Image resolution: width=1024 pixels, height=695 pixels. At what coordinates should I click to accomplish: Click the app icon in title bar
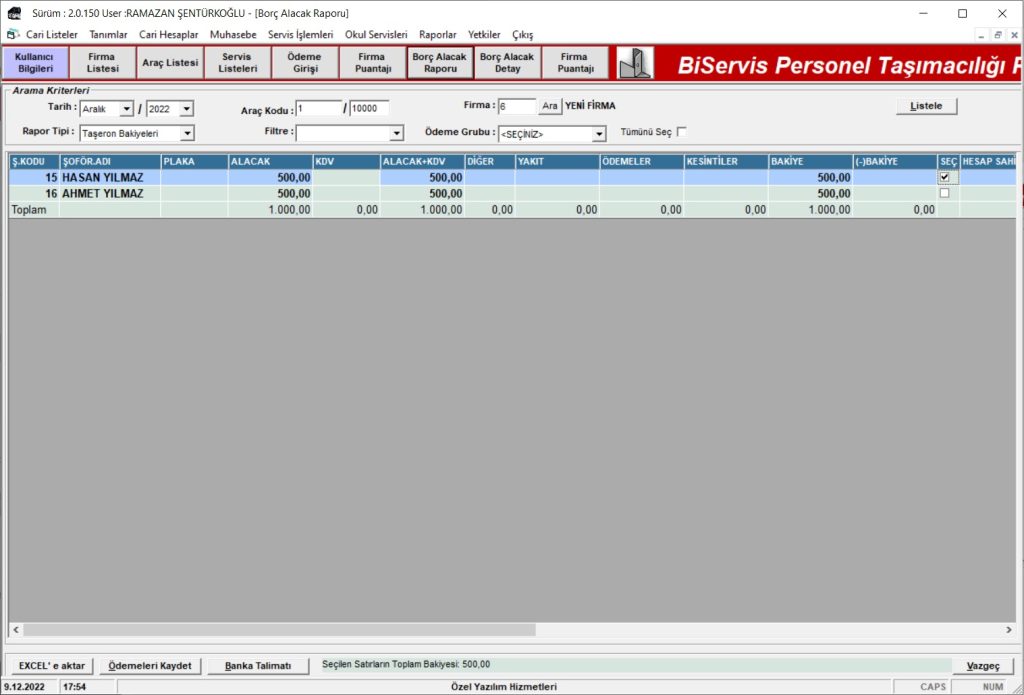pyautogui.click(x=14, y=13)
